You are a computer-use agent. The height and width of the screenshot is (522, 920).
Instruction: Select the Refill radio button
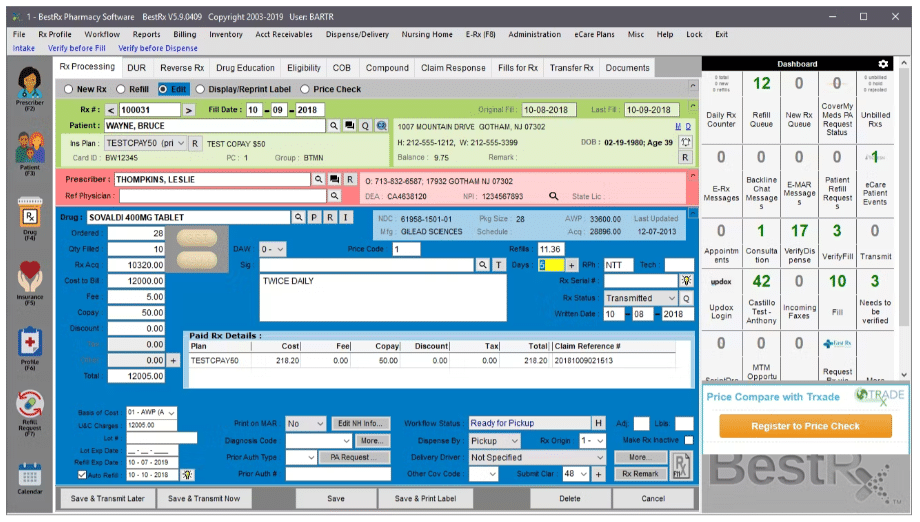(x=120, y=89)
